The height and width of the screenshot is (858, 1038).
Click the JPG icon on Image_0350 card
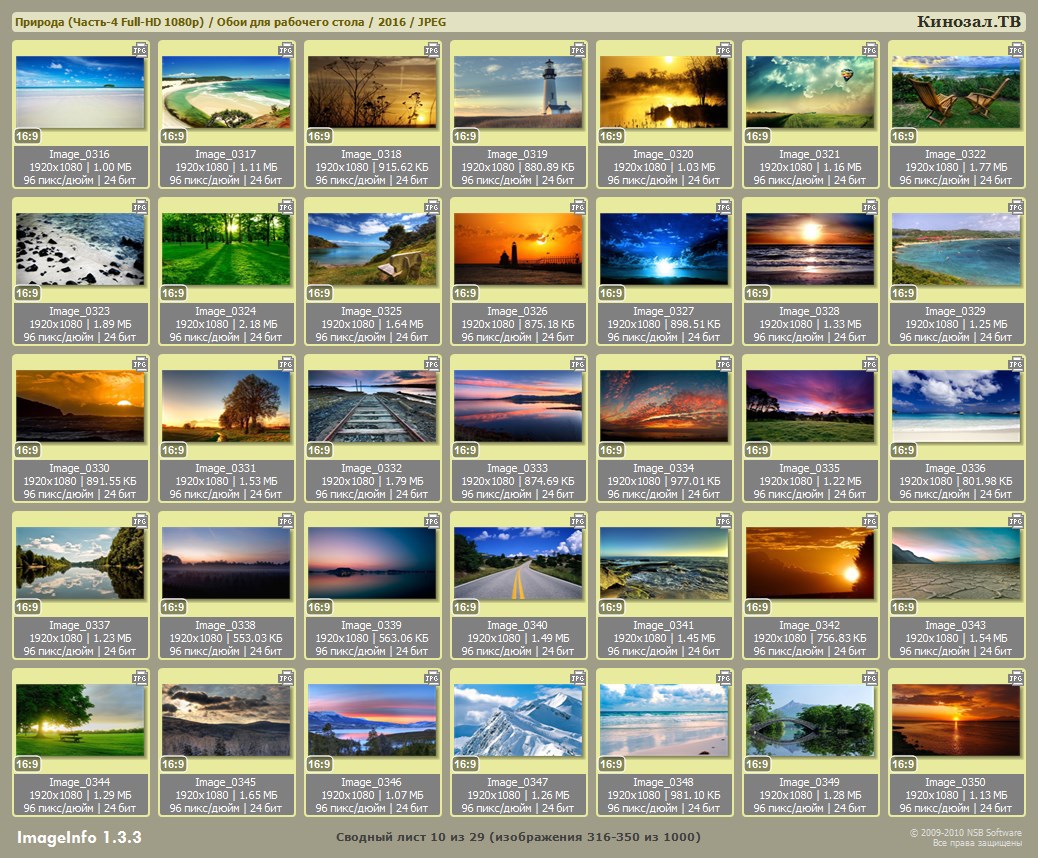pos(1015,678)
